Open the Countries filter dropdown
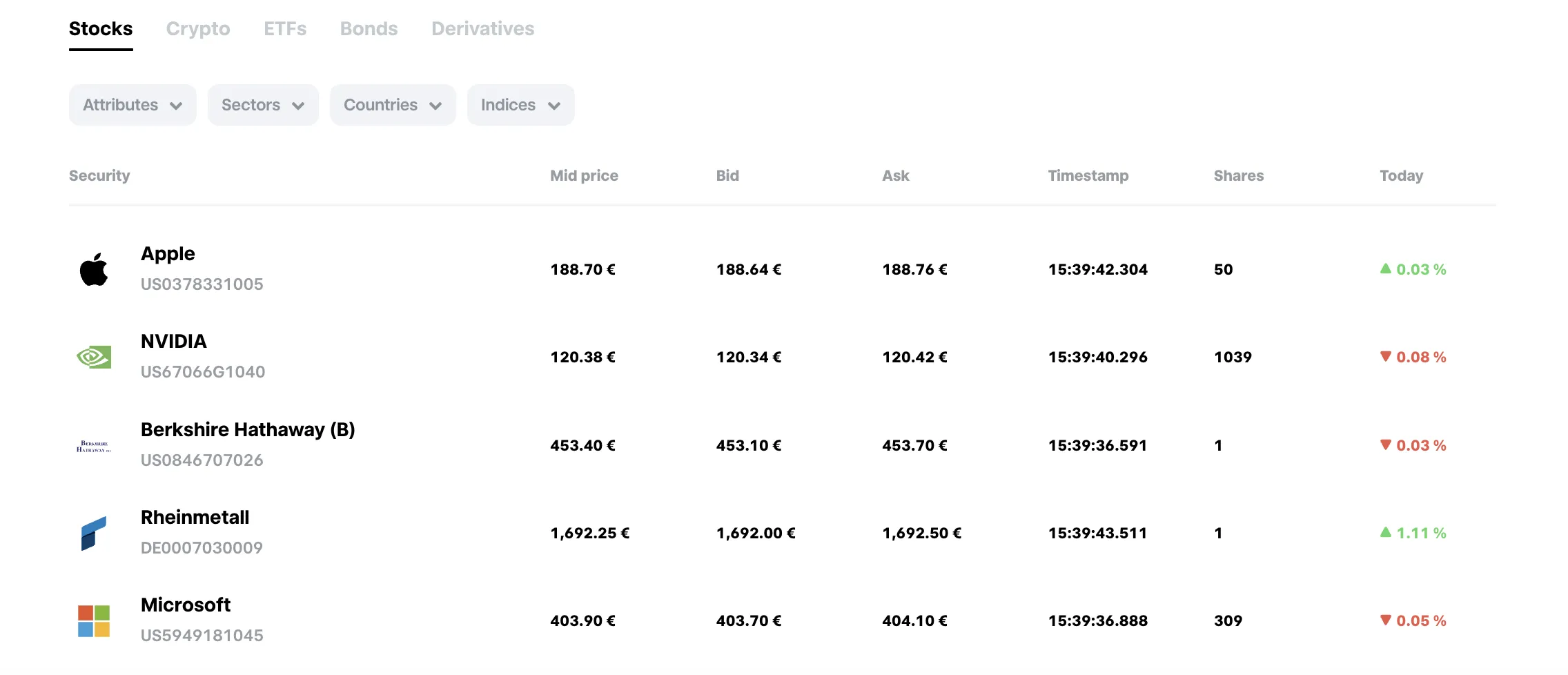Viewport: 1568px width, 675px height. (393, 105)
